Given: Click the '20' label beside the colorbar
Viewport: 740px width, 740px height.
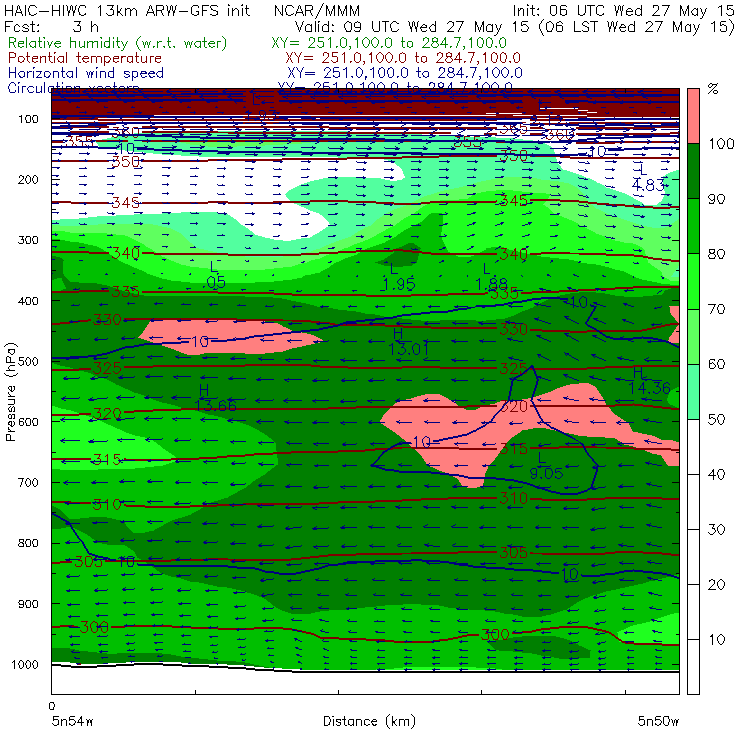Looking at the screenshot, I should pos(716,585).
